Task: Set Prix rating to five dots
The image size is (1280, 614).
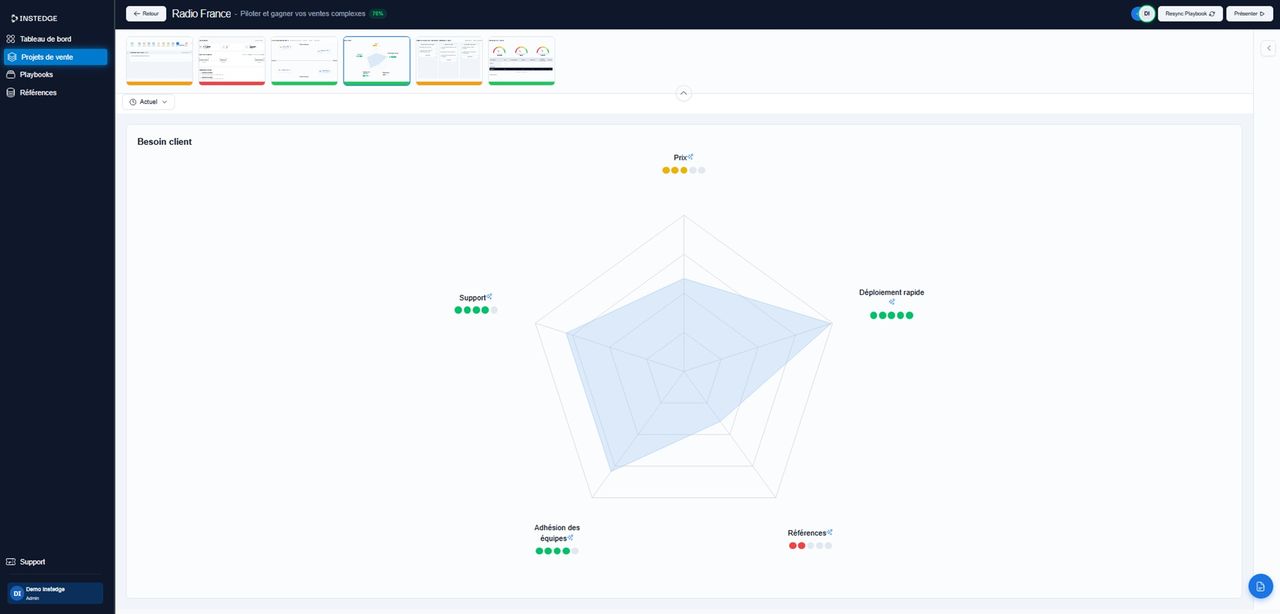Action: point(702,171)
